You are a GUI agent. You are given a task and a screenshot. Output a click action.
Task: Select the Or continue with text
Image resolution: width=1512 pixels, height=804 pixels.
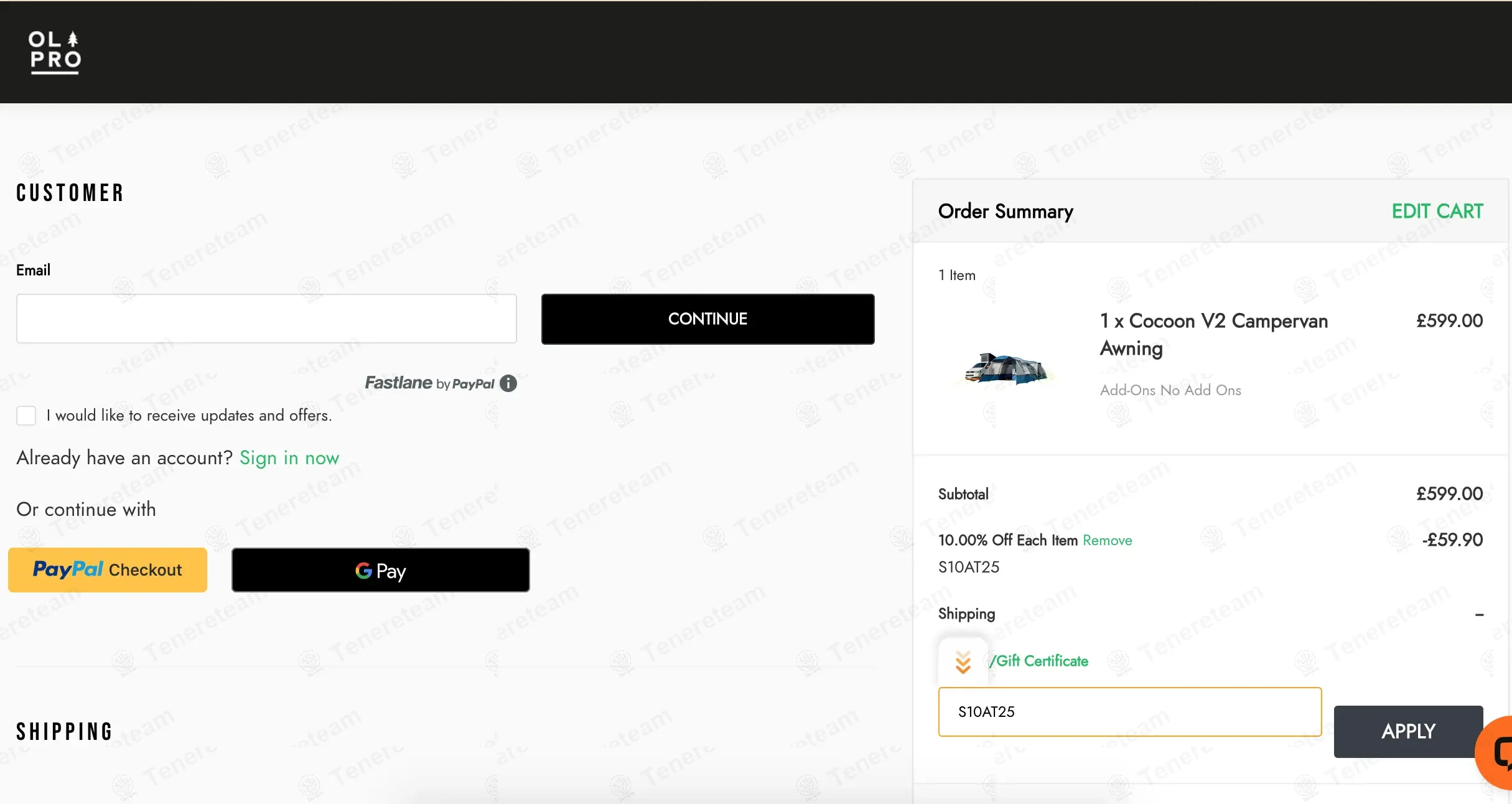pyautogui.click(x=86, y=510)
